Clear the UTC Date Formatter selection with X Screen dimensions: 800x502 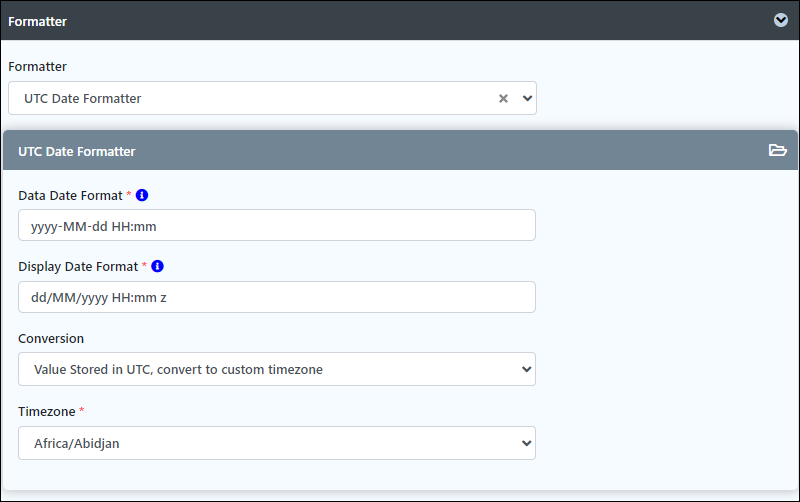(x=503, y=98)
